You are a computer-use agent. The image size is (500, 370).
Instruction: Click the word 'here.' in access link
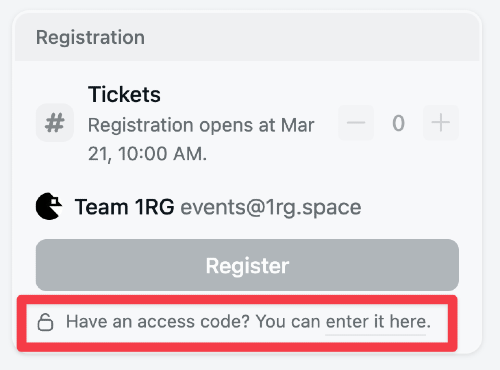tap(410, 322)
